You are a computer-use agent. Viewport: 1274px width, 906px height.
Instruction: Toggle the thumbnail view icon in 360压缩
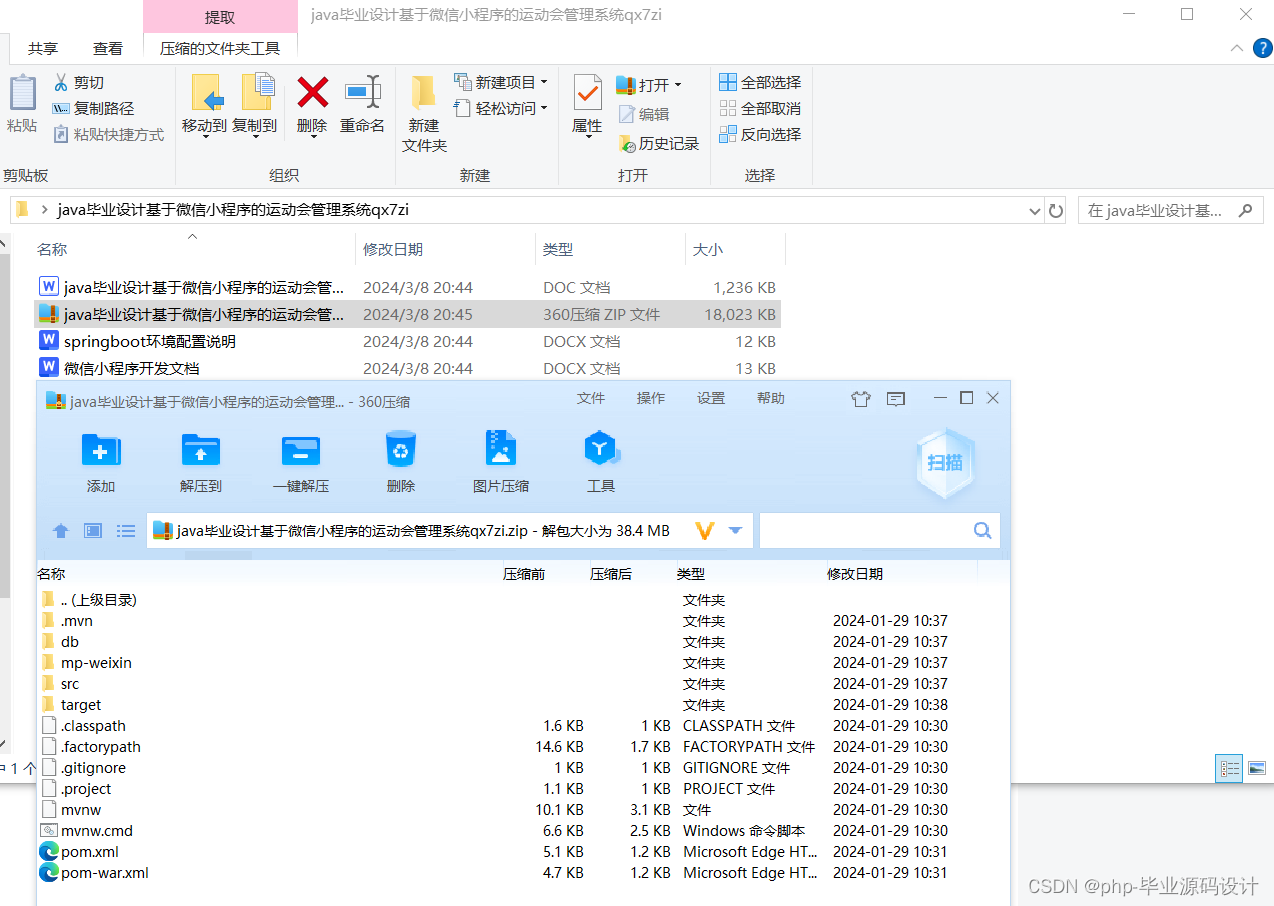93,531
